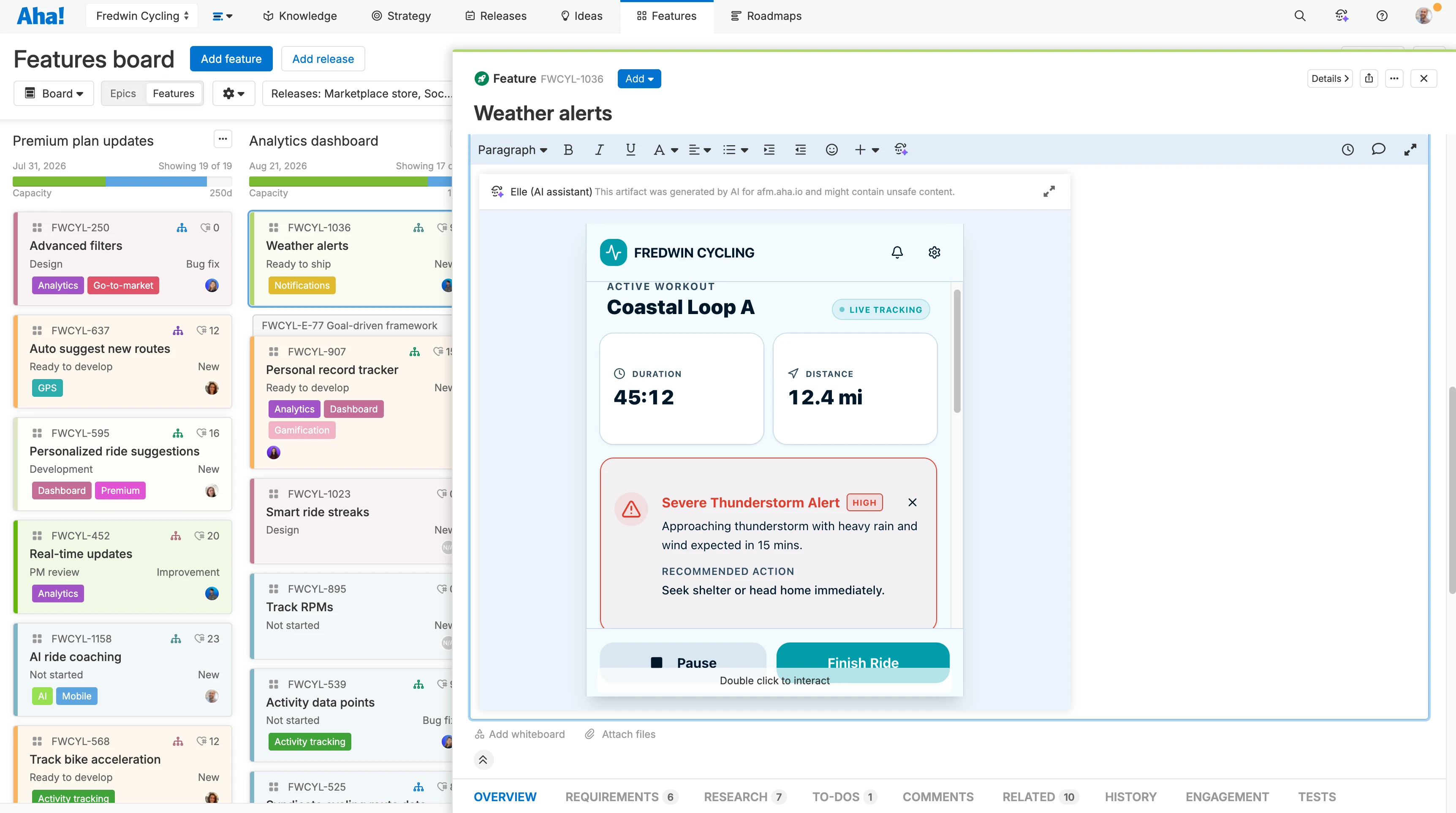Open the help menu icon

[1382, 16]
